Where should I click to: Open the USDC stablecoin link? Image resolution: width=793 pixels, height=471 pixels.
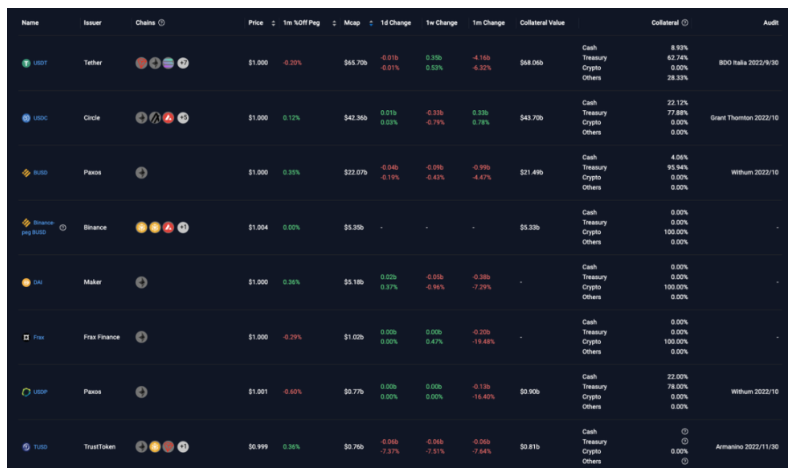pyautogui.click(x=40, y=118)
